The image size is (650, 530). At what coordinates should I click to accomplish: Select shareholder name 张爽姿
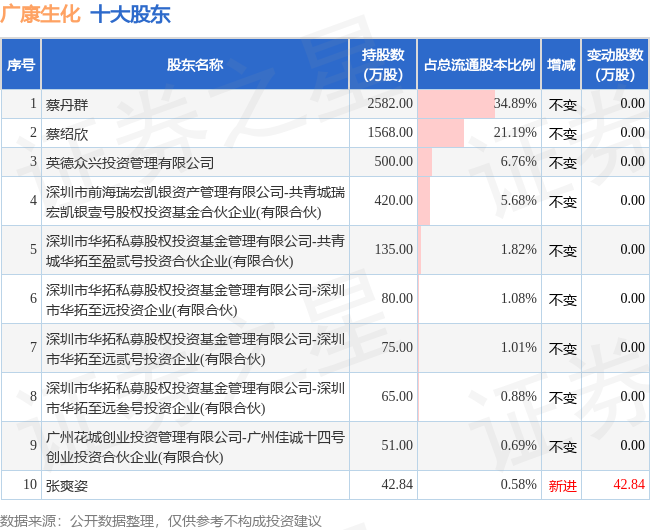click(x=67, y=485)
